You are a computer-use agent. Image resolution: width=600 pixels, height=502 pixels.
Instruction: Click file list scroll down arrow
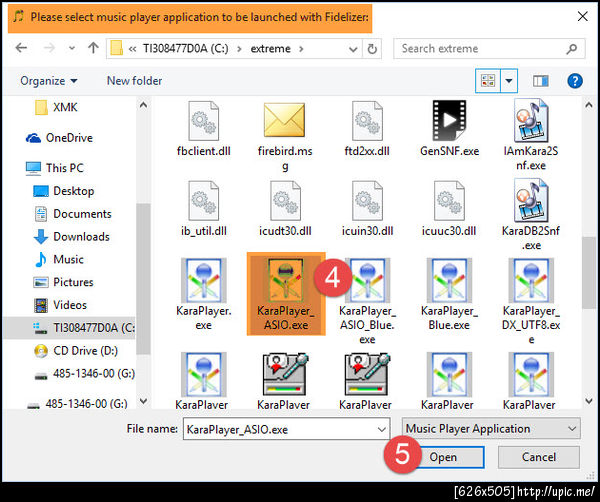[x=589, y=401]
